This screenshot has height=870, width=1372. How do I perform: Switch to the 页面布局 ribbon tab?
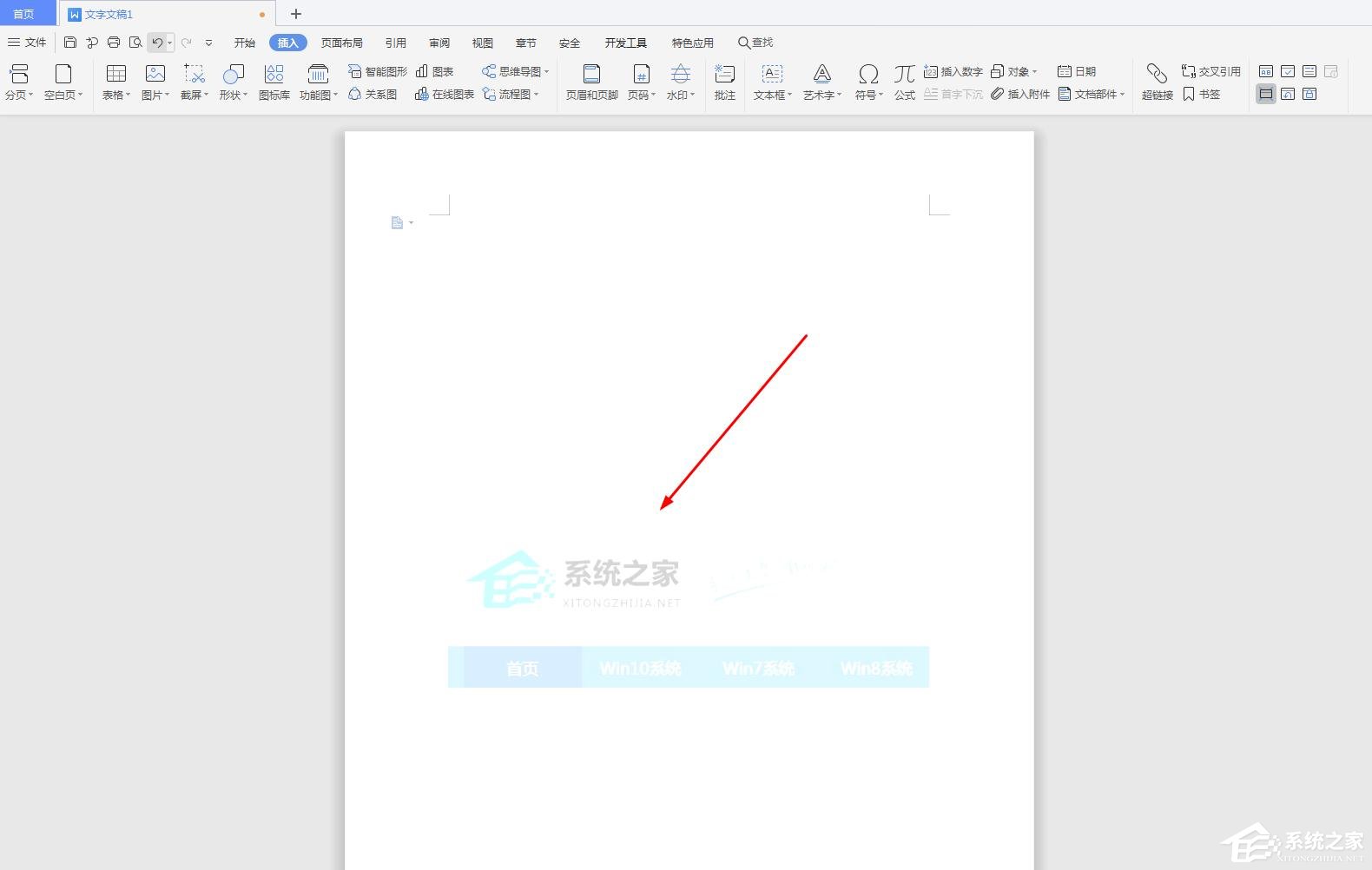click(341, 43)
